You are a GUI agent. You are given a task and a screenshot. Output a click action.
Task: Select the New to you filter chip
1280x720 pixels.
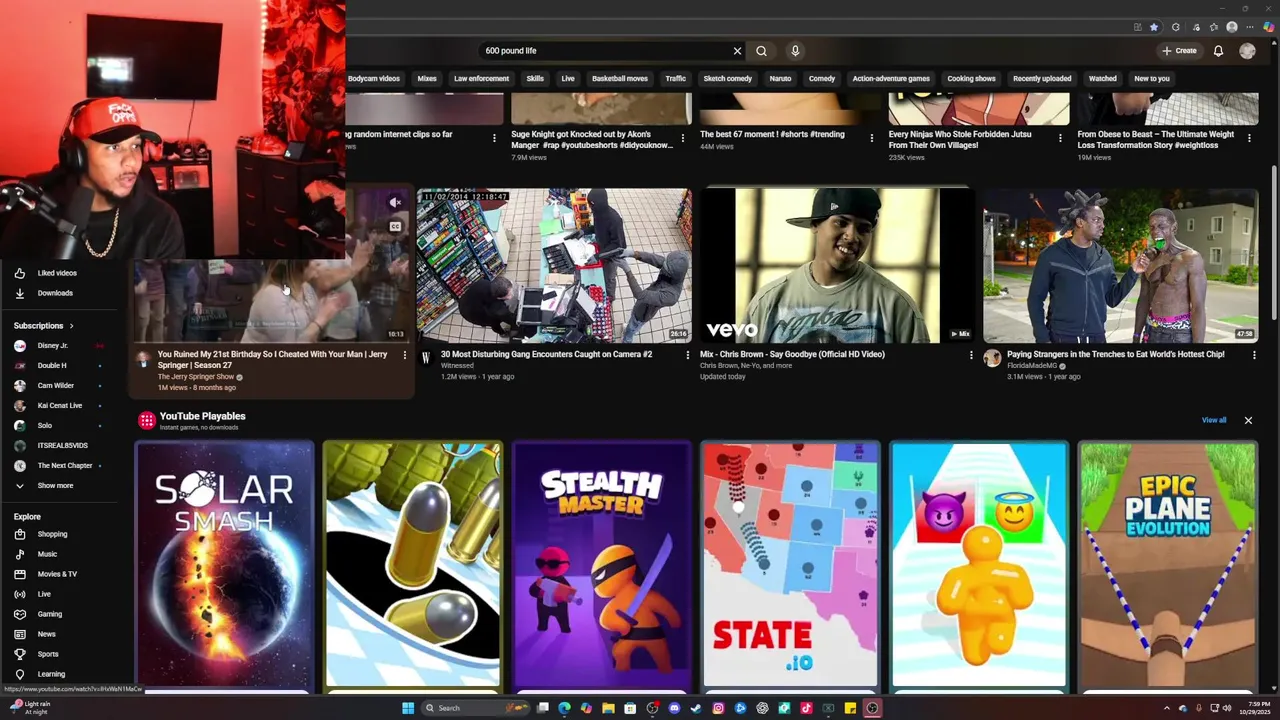coord(1152,79)
